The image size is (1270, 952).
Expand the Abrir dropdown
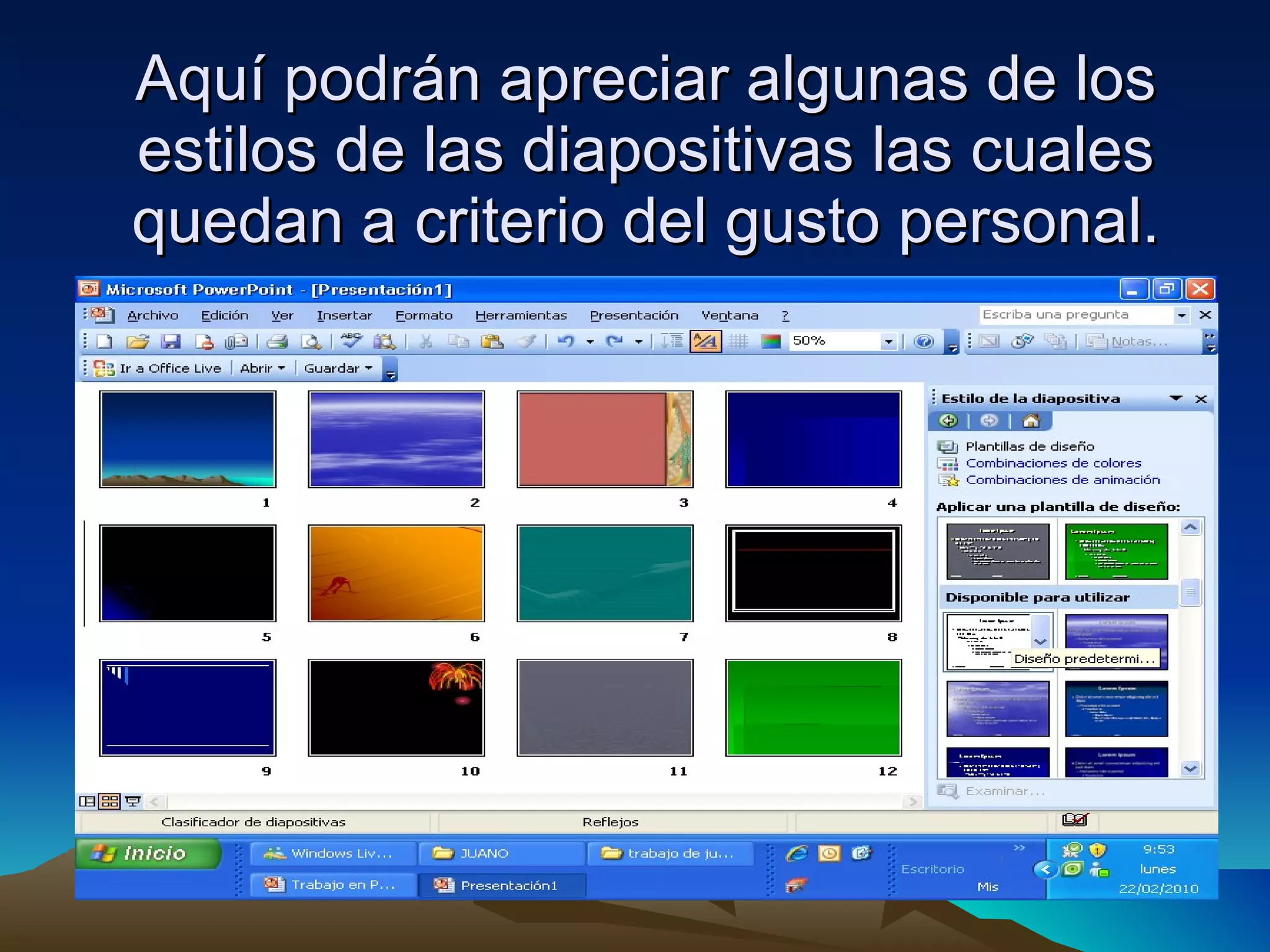click(x=262, y=369)
